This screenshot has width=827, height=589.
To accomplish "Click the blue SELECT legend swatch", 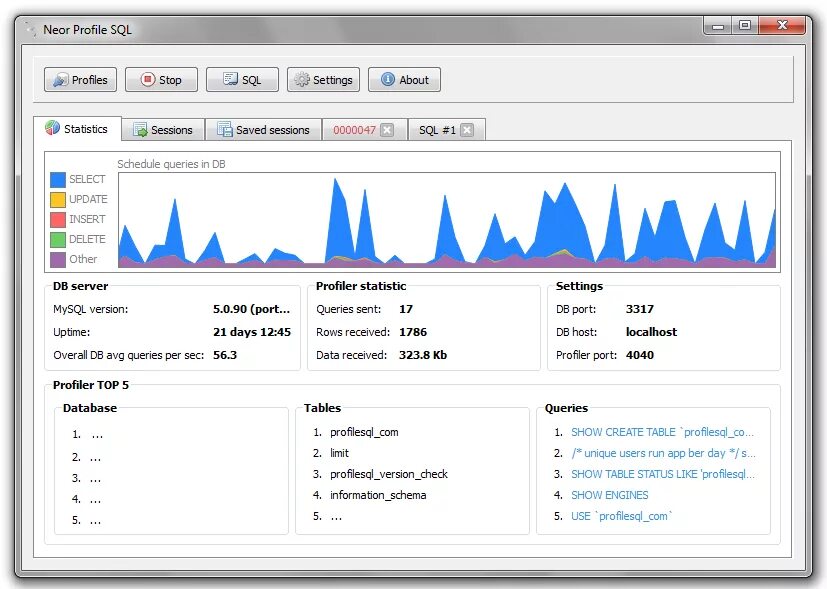I will (58, 180).
